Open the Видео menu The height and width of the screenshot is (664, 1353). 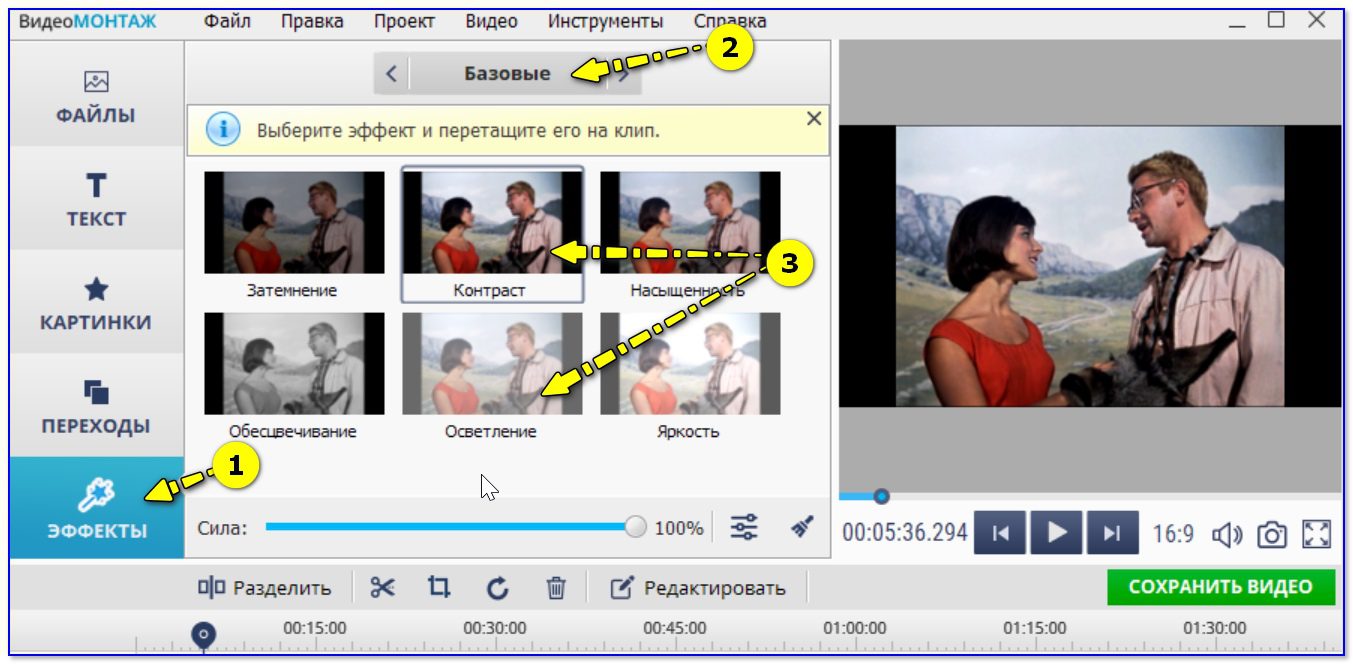(491, 21)
